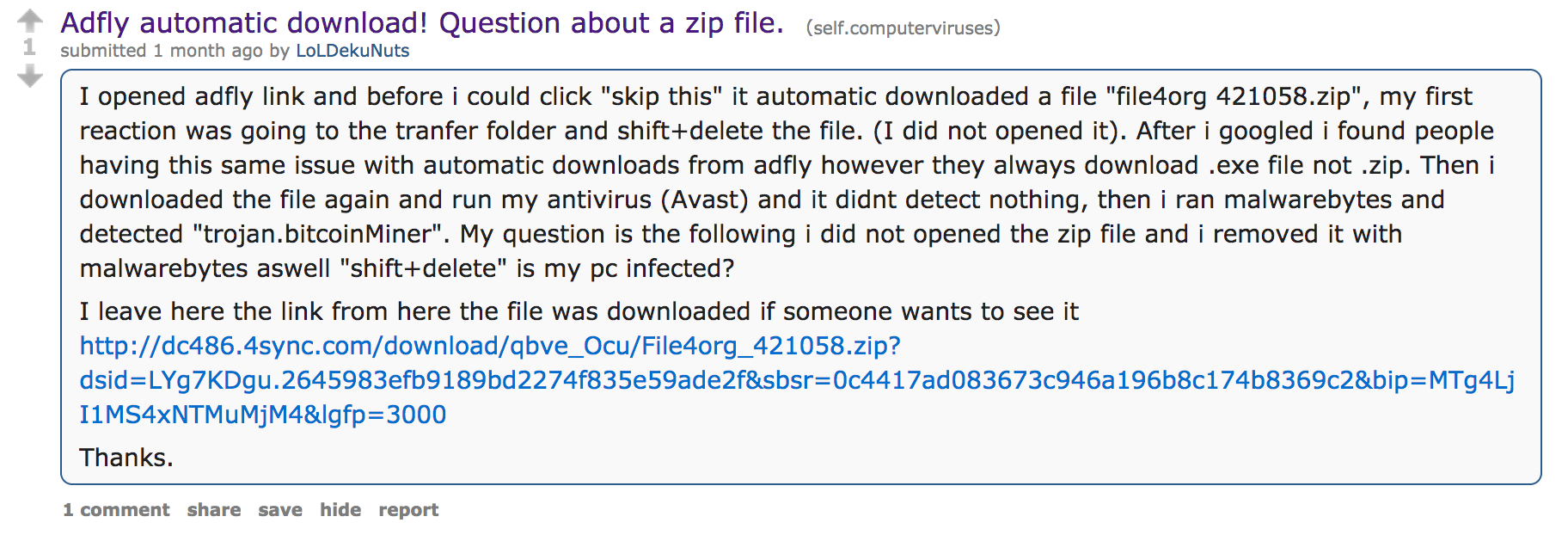This screenshot has height=535, width=1568.
Task: Click the vote score number
Action: tap(29, 47)
